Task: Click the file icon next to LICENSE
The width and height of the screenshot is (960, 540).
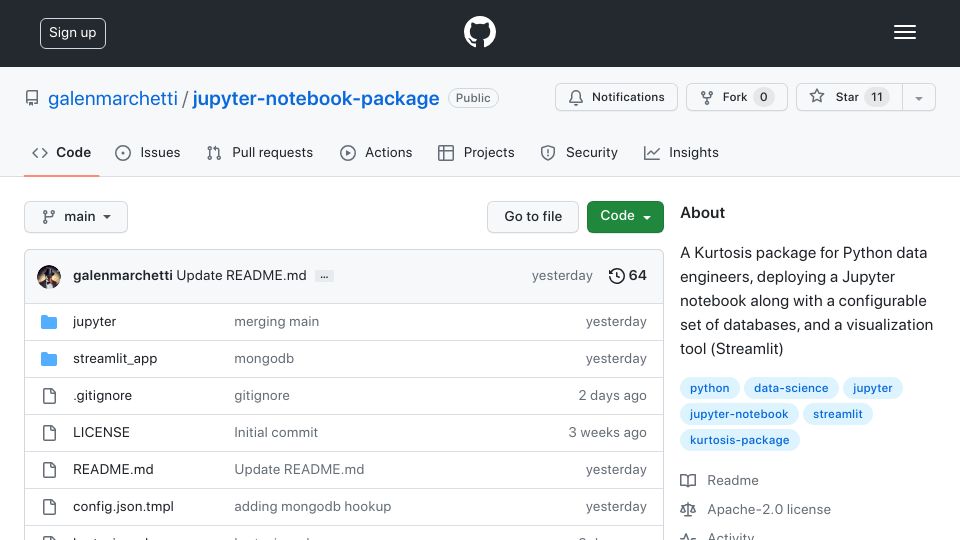Action: [50, 433]
